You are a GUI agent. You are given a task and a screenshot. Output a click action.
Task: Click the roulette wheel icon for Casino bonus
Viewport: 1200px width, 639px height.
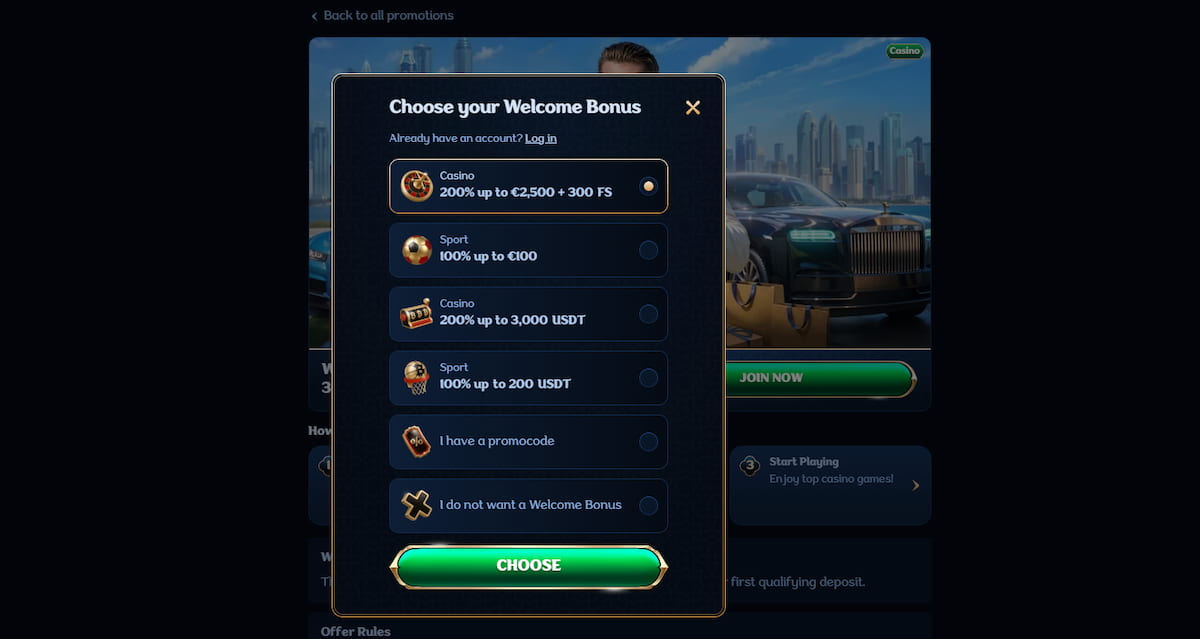point(416,186)
